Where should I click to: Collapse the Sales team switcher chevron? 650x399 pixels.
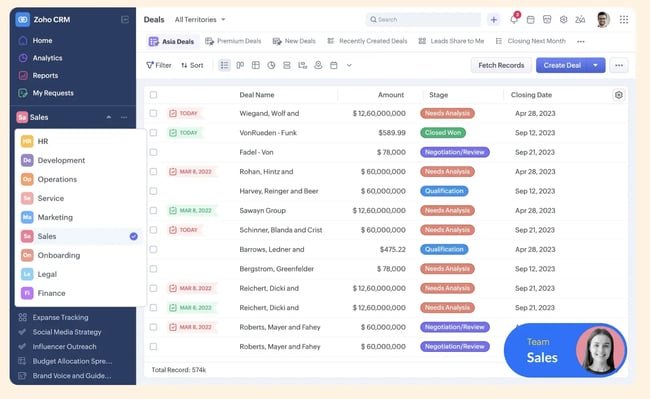coord(109,117)
